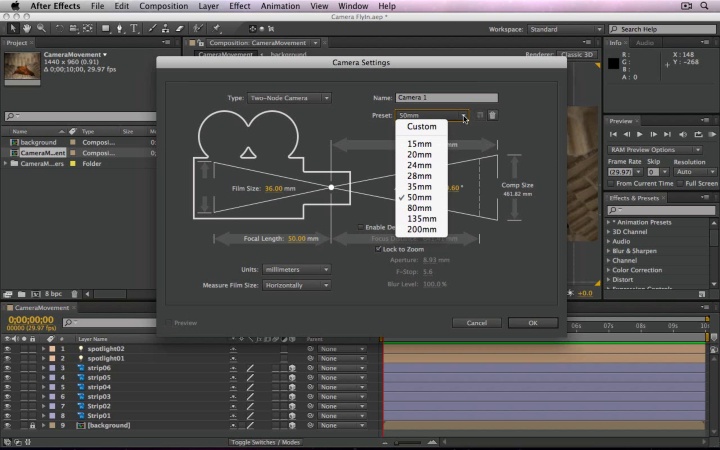This screenshot has height=450, width=720.
Task: Select the Brush tool
Action: click(152, 28)
